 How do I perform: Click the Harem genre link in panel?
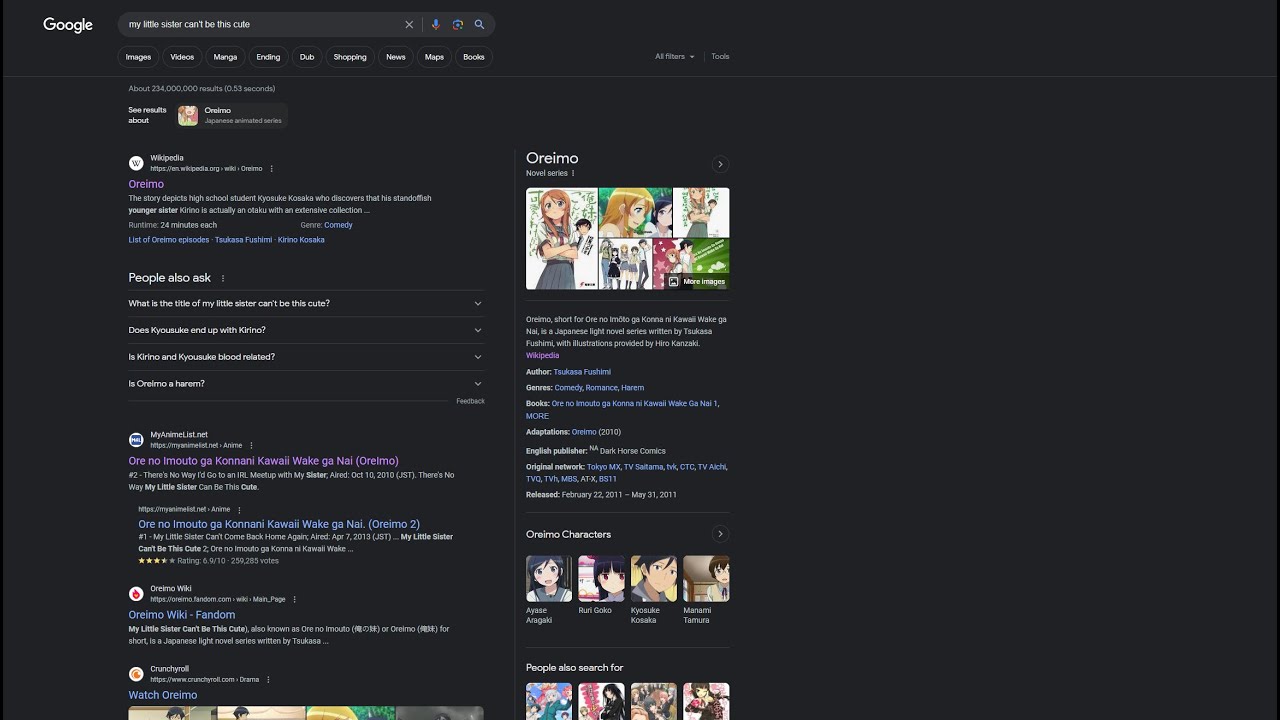[x=633, y=388]
